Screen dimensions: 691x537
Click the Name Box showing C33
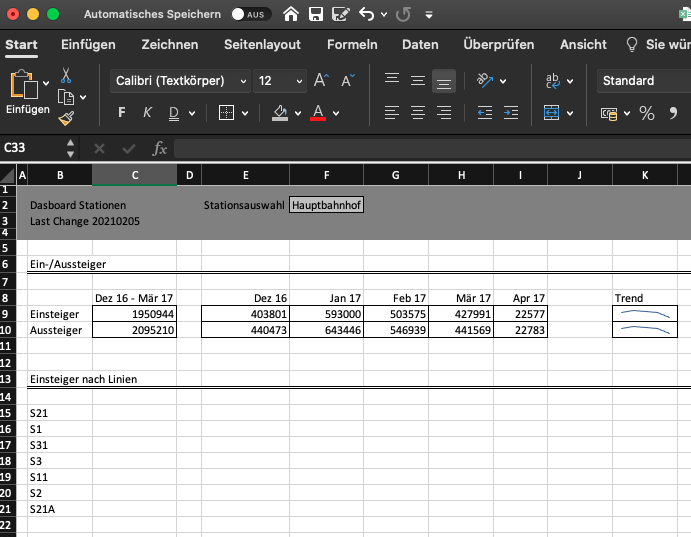coord(33,148)
